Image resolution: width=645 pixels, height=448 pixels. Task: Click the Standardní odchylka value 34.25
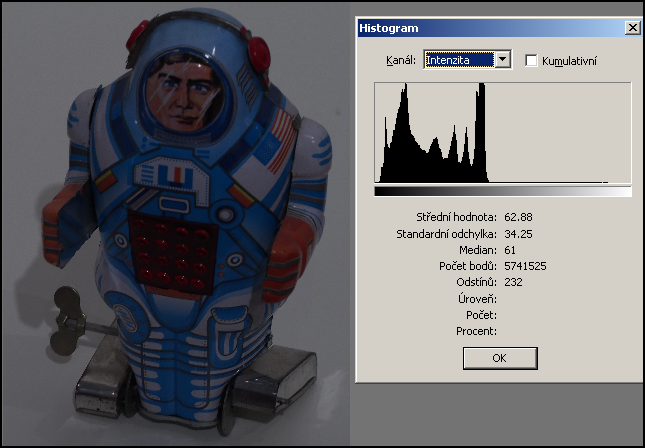click(519, 234)
